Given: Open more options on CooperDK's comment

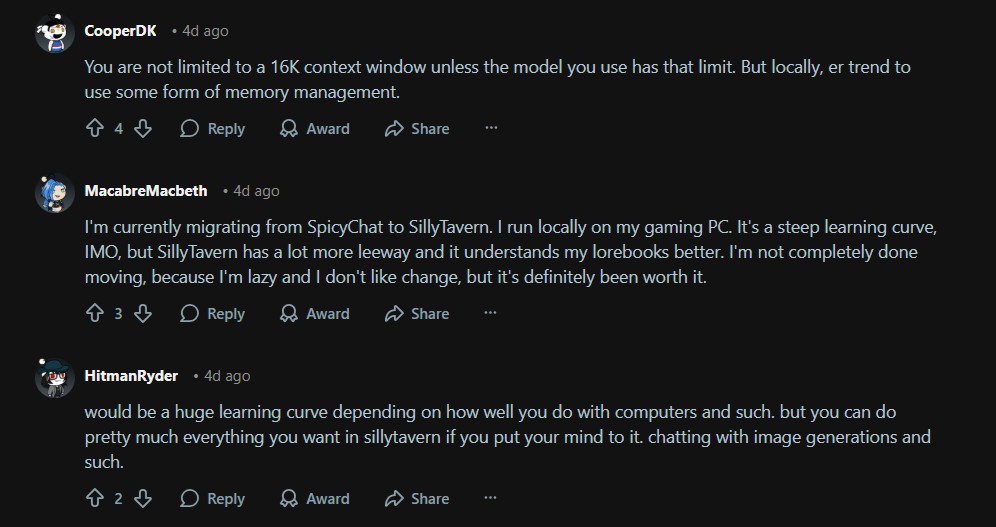Looking at the screenshot, I should (x=491, y=129).
